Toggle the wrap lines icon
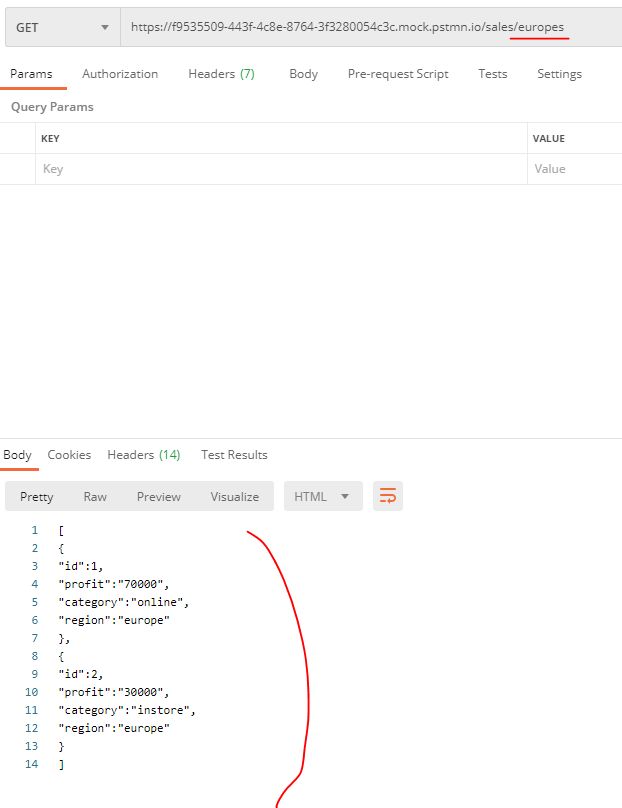 pyautogui.click(x=388, y=496)
